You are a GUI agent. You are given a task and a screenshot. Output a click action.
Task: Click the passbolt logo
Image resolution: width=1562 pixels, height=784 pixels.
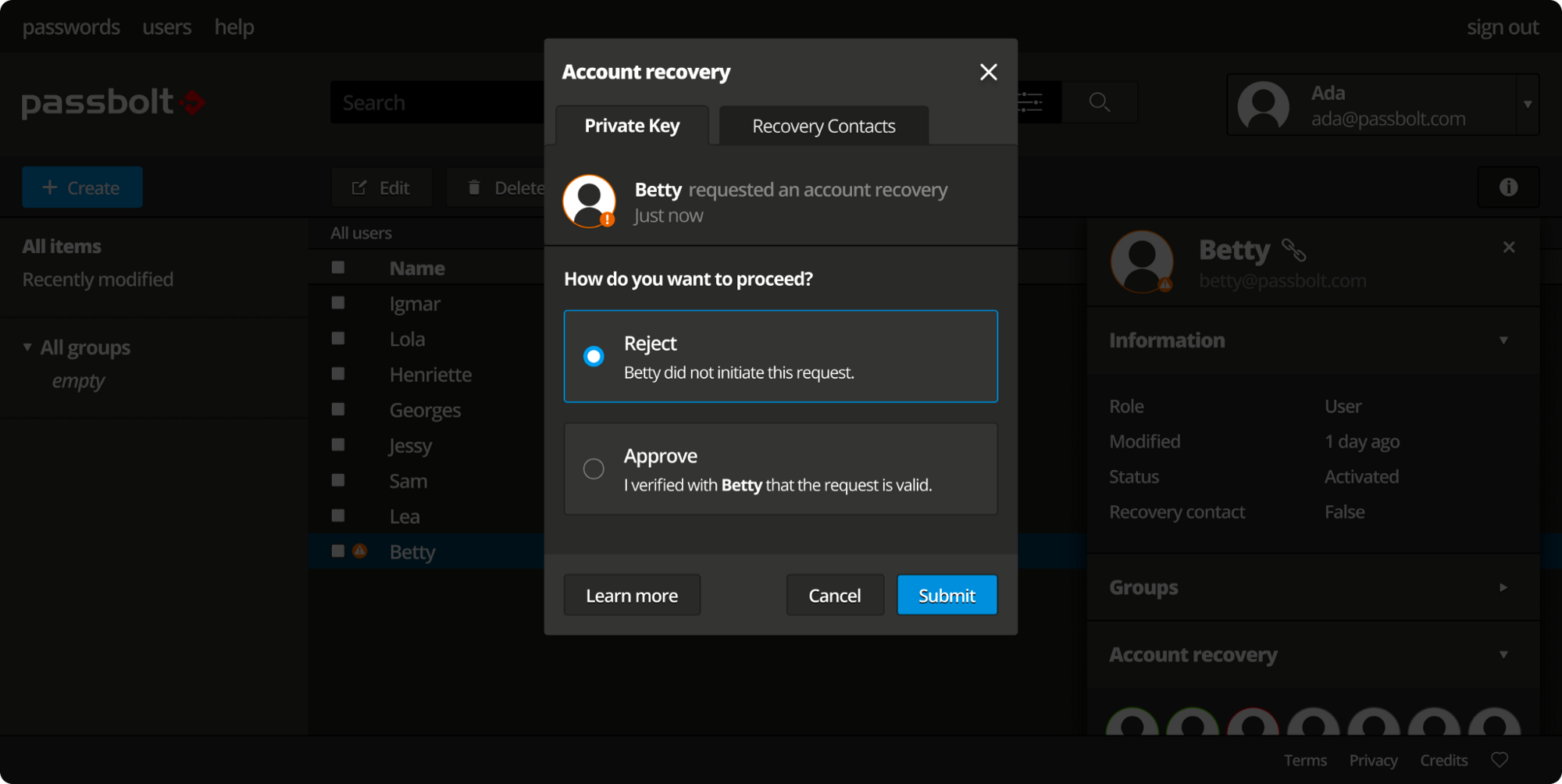[x=114, y=102]
